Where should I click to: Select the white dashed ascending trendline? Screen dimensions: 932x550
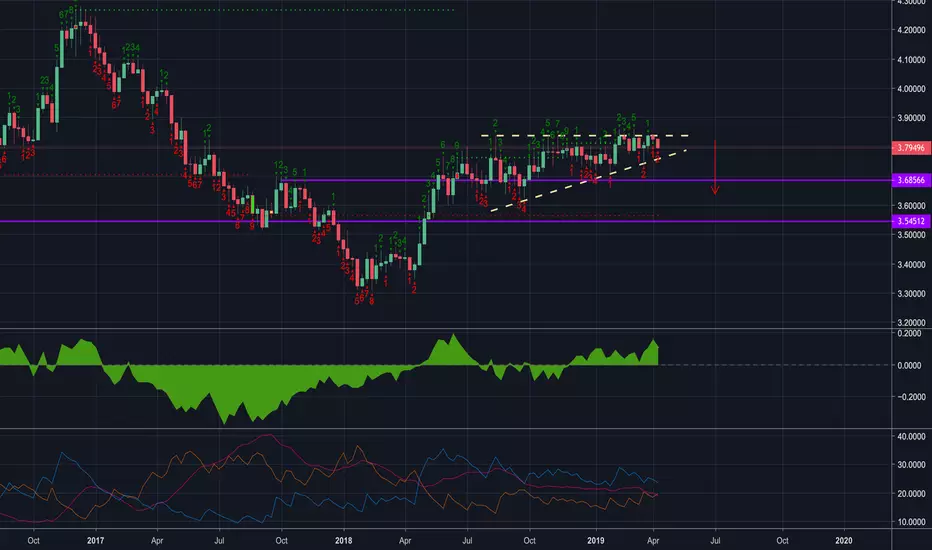click(588, 180)
